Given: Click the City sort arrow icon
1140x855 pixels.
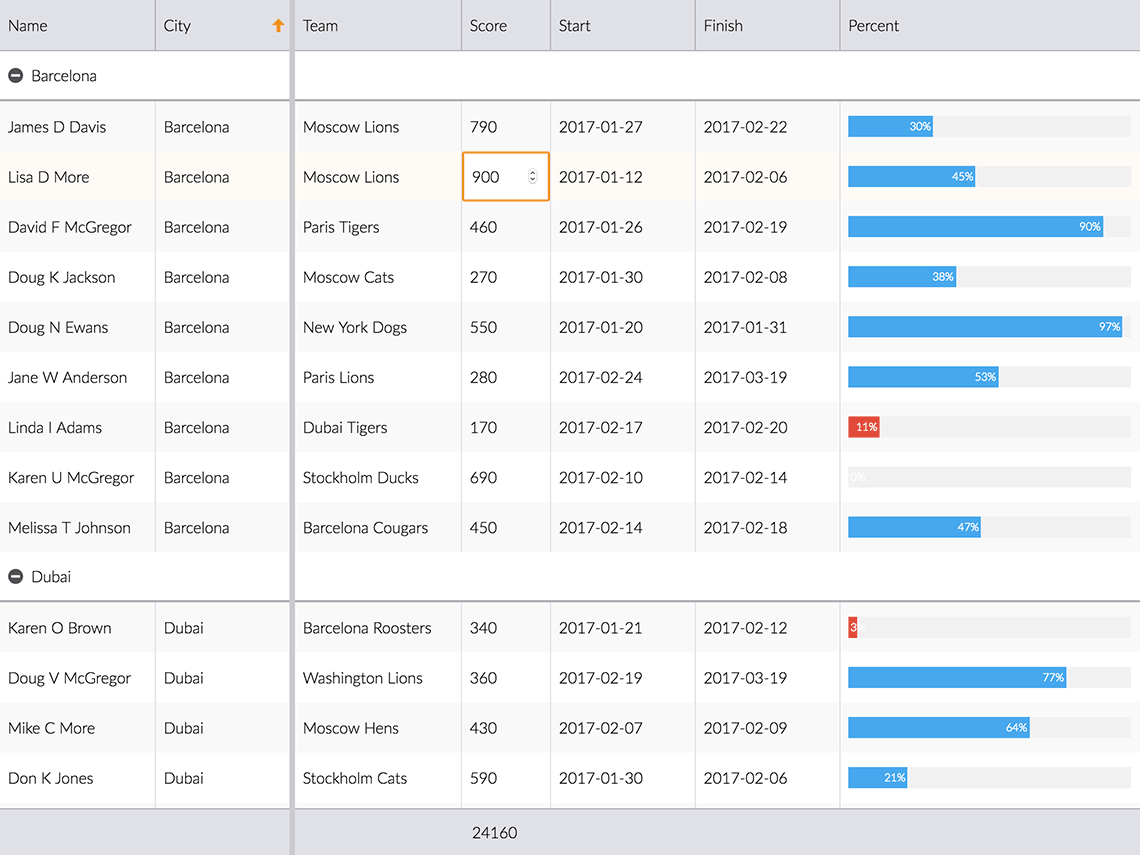Looking at the screenshot, I should click(278, 26).
